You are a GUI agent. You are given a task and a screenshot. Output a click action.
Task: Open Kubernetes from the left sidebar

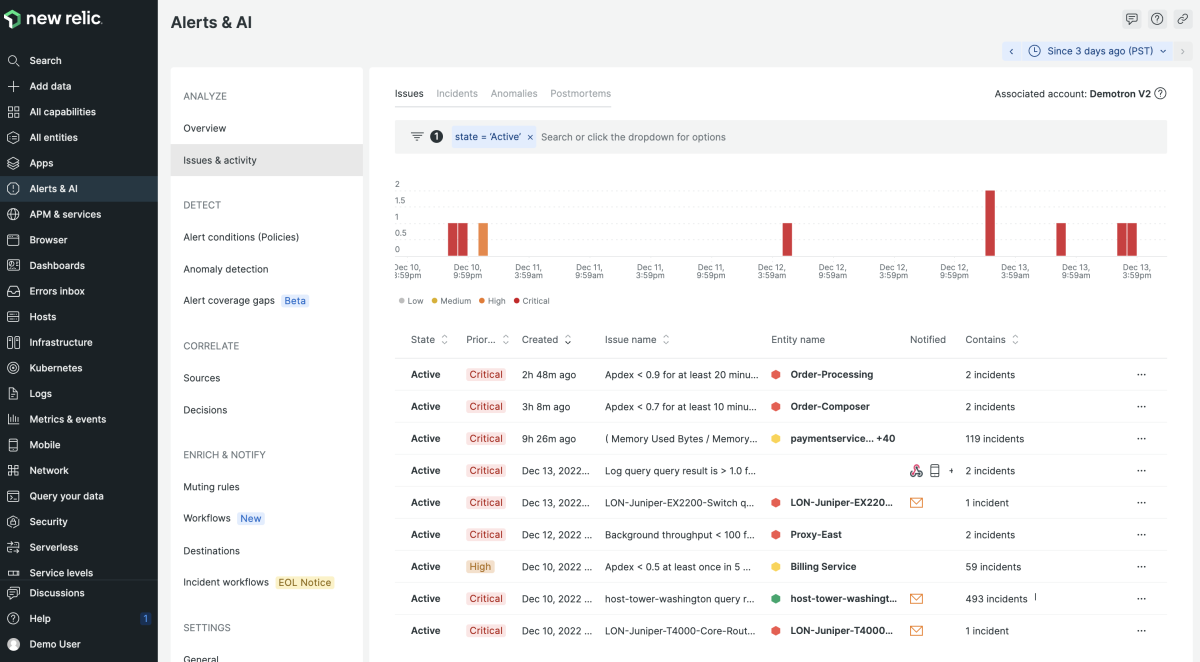pyautogui.click(x=56, y=368)
